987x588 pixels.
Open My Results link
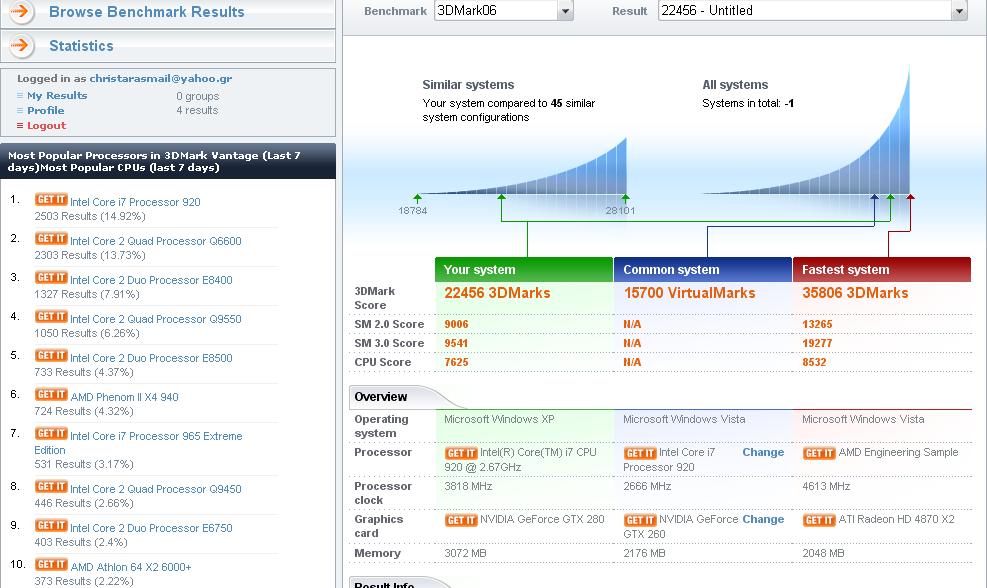click(57, 96)
